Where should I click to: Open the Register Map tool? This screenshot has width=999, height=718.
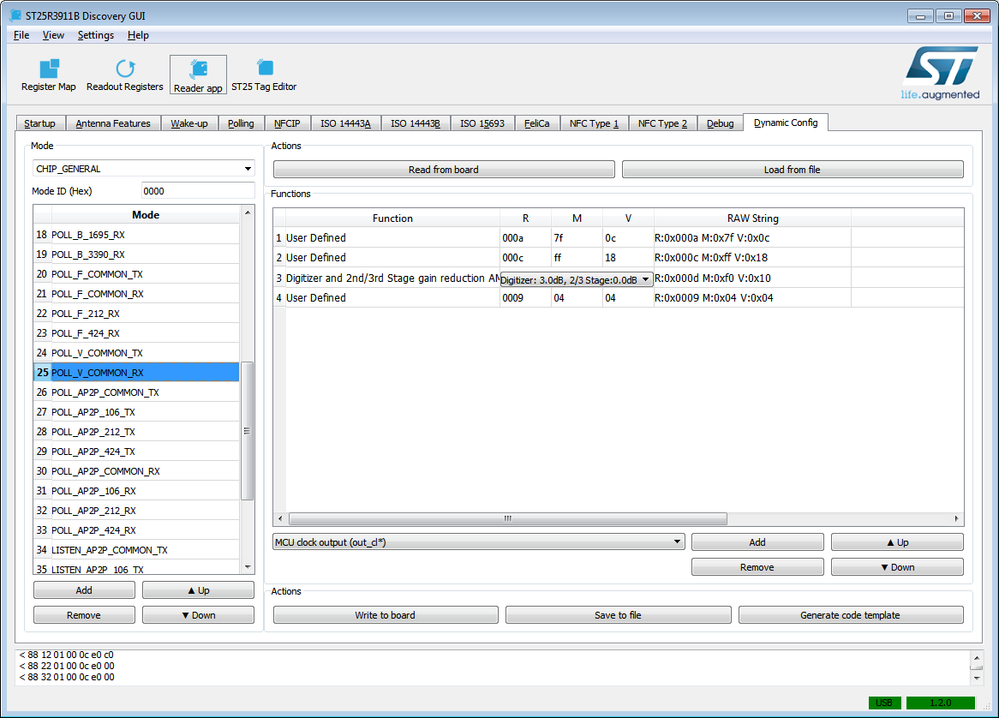click(x=48, y=75)
